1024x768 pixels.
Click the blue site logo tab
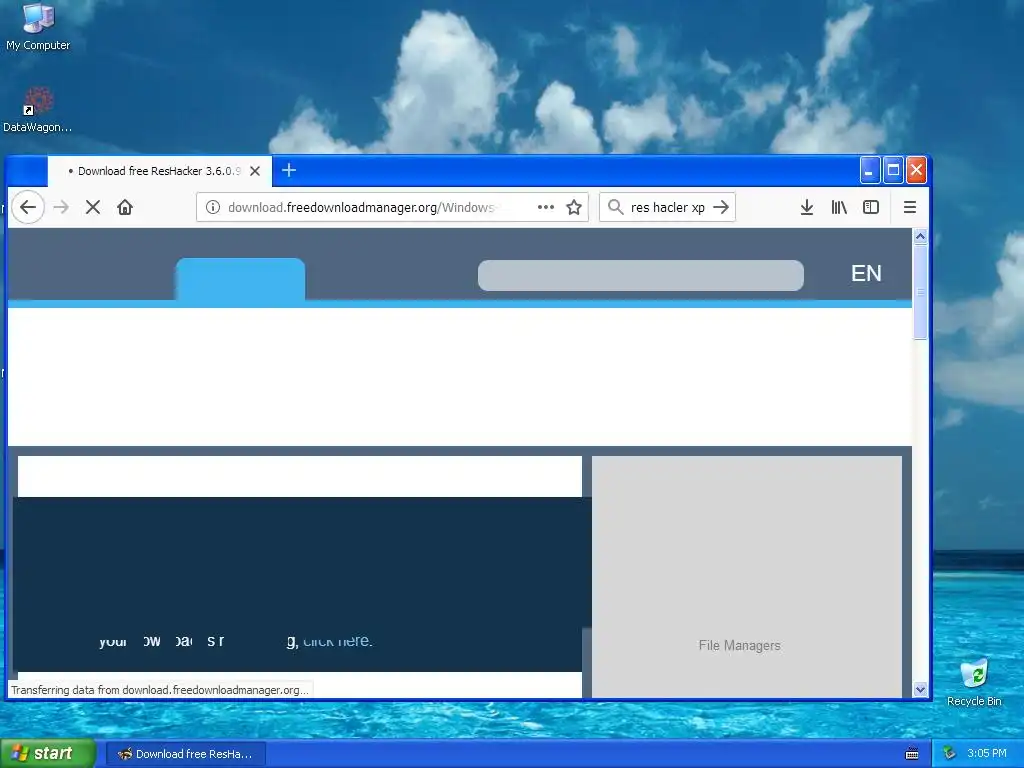(240, 280)
